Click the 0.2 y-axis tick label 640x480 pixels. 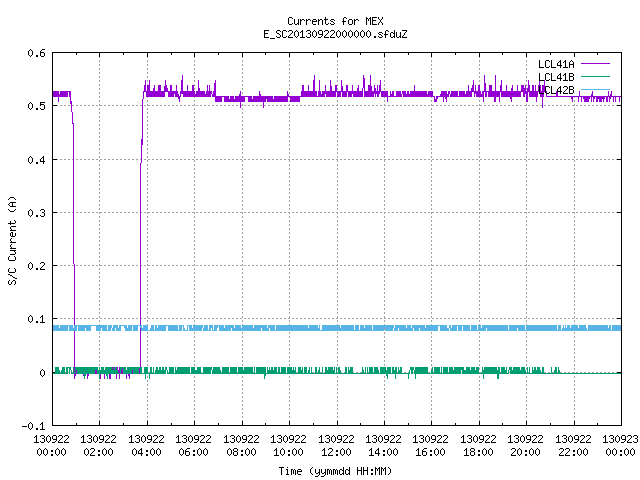pyautogui.click(x=36, y=266)
